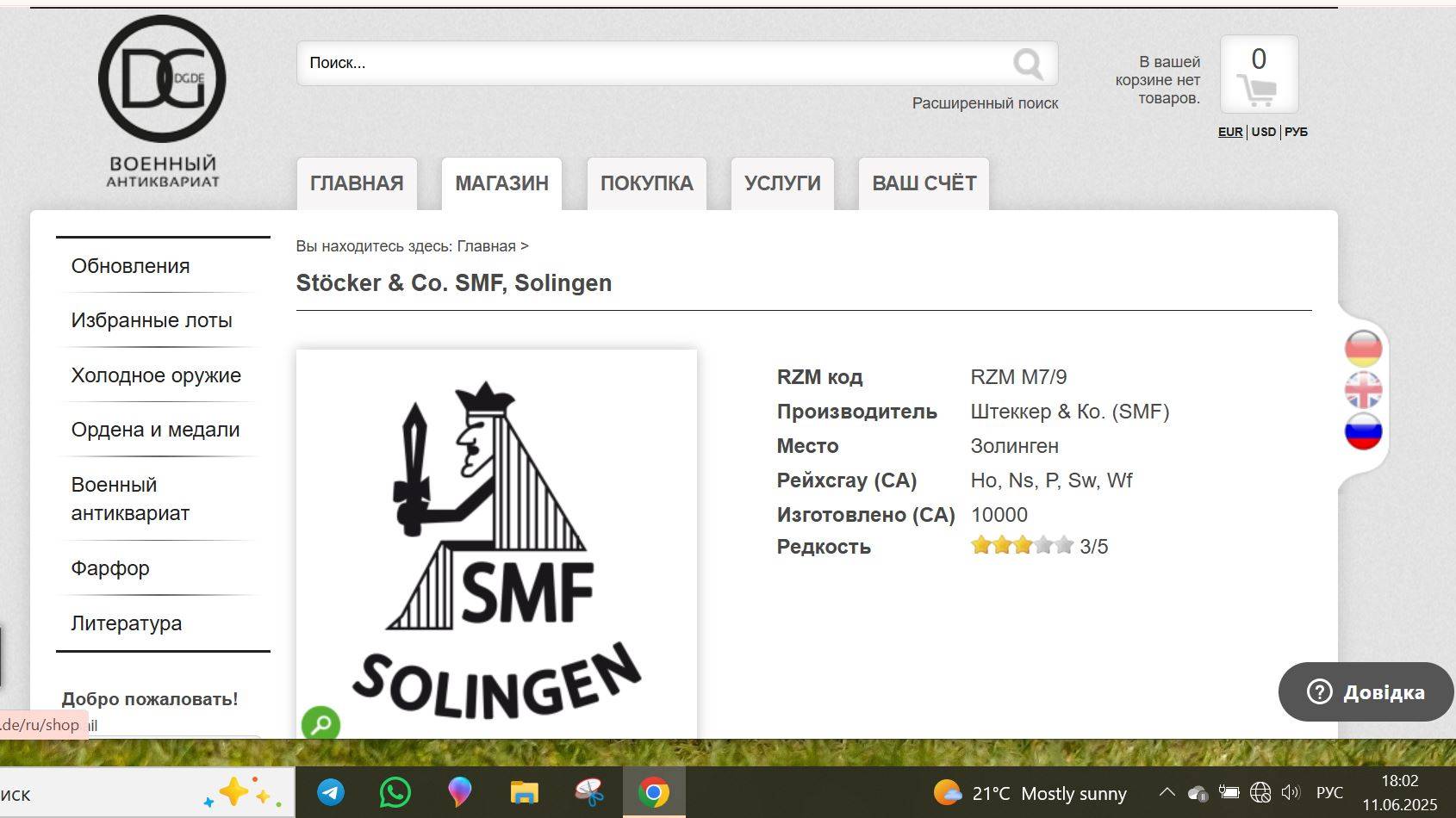Select Холодное оружие in the sidebar
The width and height of the screenshot is (1456, 818).
[156, 375]
